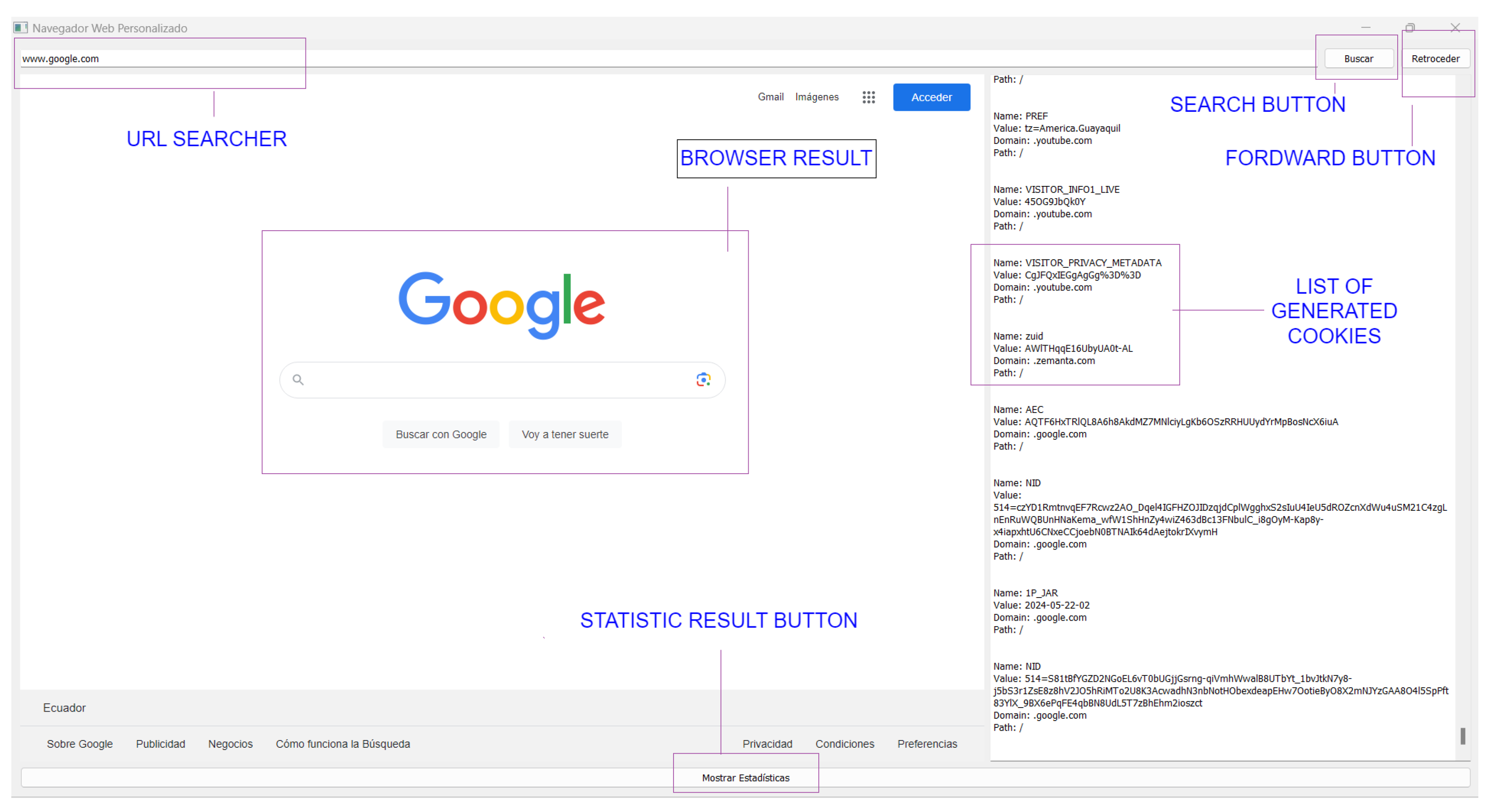Click the cookie list scrollbar thumb

[x=1462, y=736]
